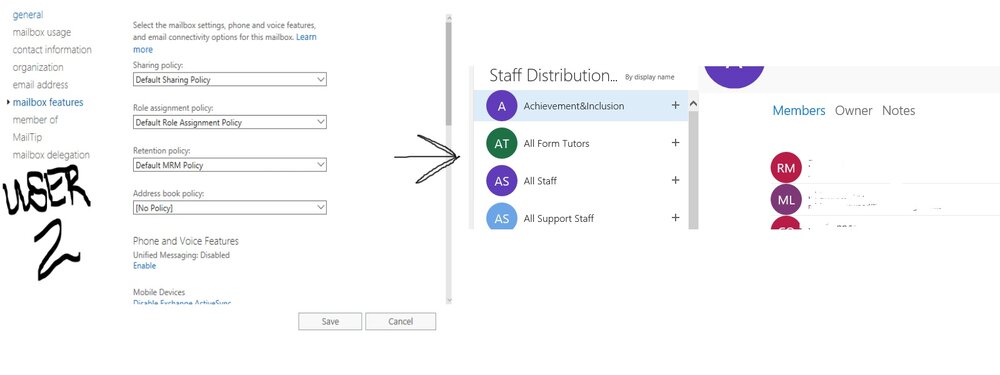Image resolution: width=1000 pixels, height=375 pixels.
Task: Open the member of section
Action: 35,120
